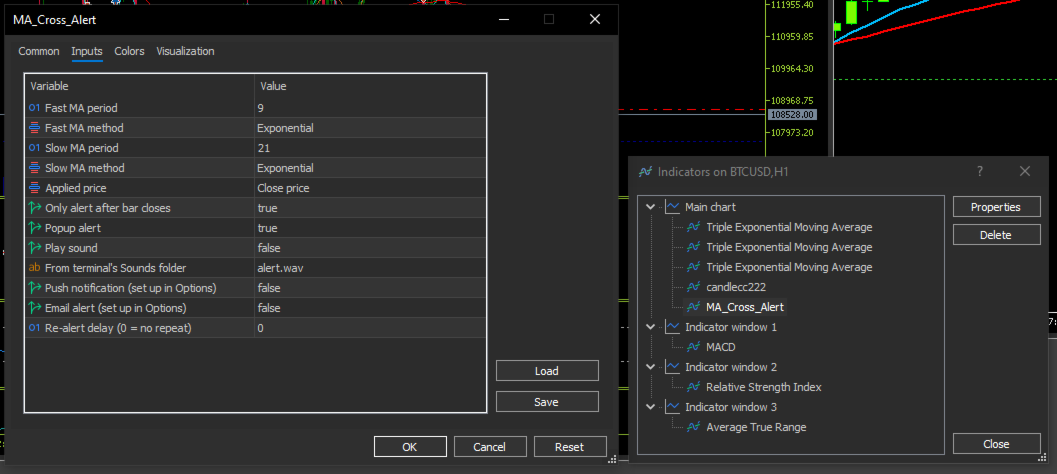The height and width of the screenshot is (474, 1057).
Task: Select the Relative Strength Index indicator icon
Action: (x=694, y=387)
